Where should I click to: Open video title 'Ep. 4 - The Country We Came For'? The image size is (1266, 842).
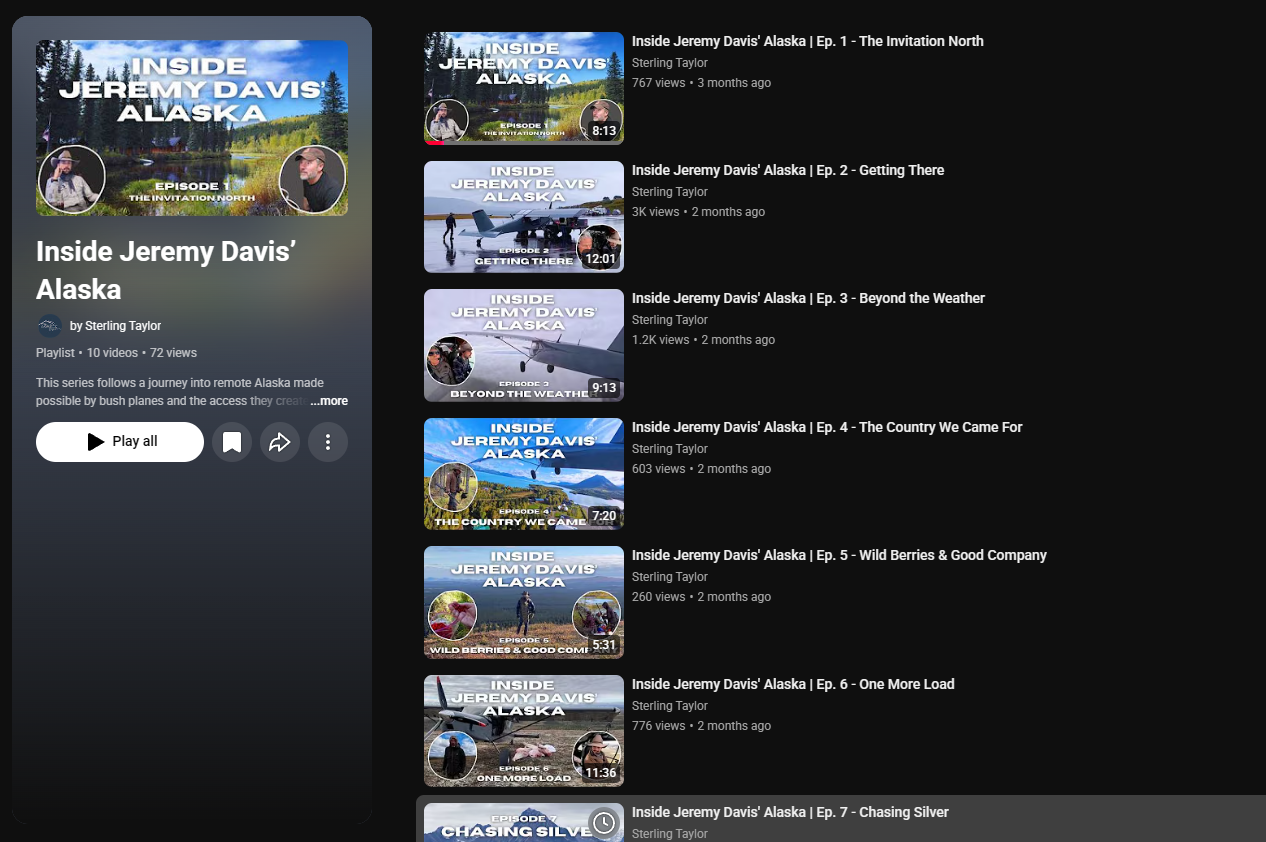pos(827,427)
